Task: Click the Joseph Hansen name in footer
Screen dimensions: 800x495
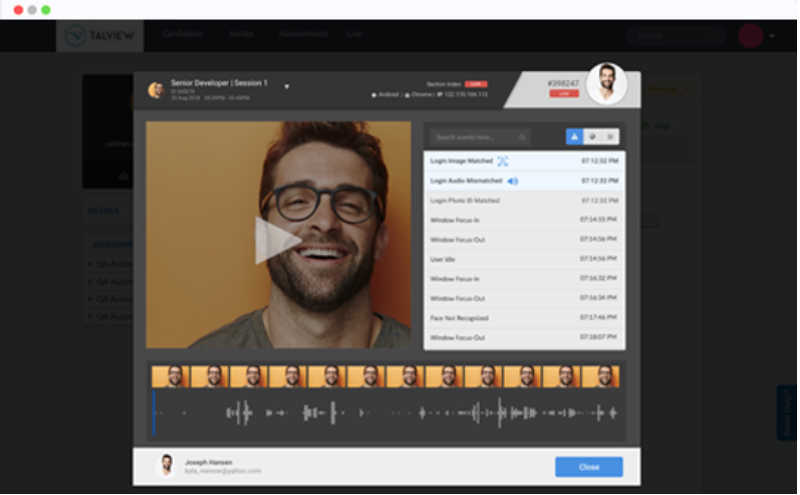Action: [x=209, y=462]
